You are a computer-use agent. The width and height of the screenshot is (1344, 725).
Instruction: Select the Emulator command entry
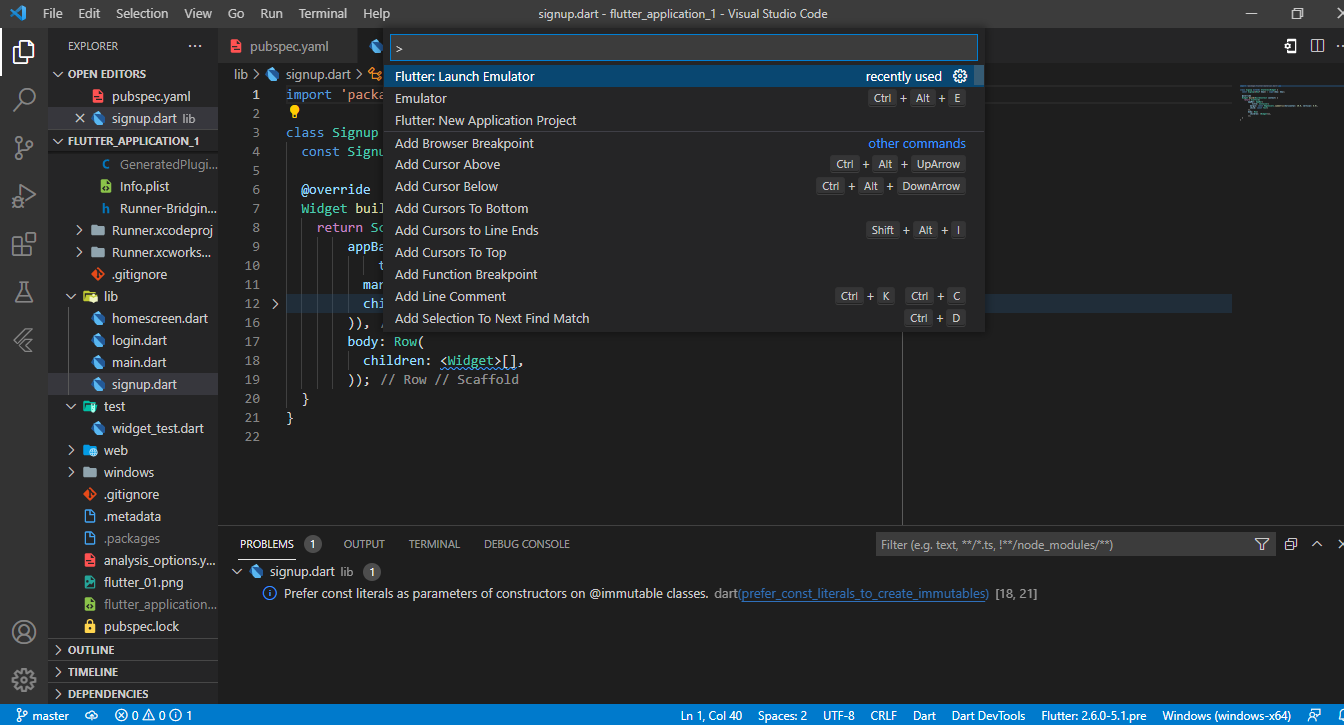coord(684,98)
